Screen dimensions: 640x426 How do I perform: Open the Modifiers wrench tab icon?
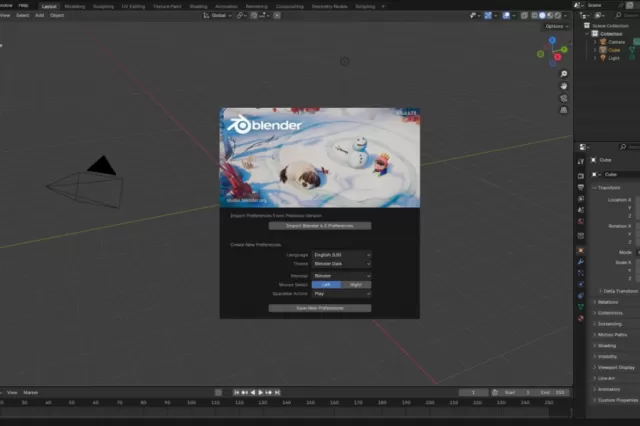coord(581,262)
